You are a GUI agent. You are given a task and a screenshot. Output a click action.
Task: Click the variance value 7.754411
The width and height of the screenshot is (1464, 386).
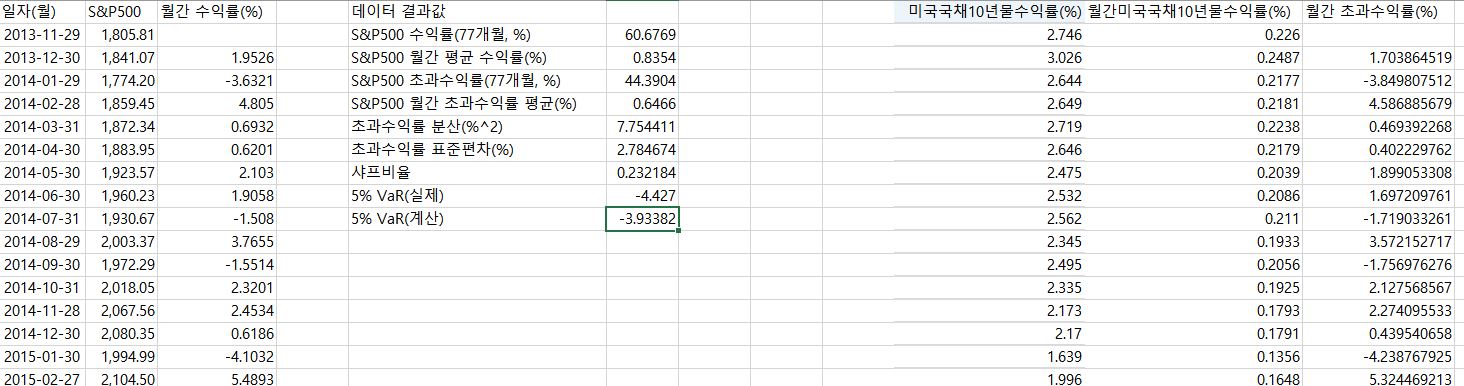click(642, 127)
